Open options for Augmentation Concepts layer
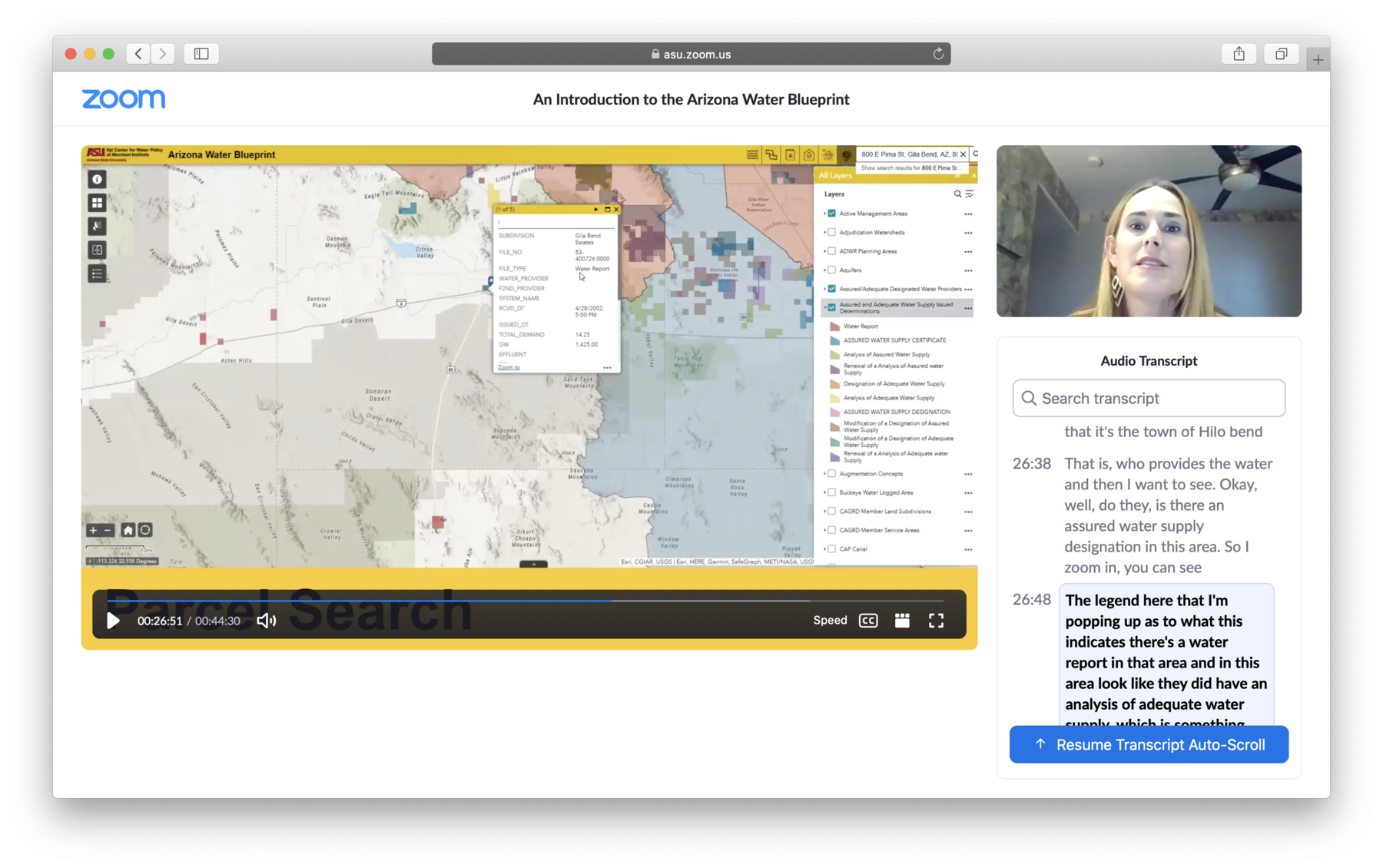Viewport: 1383px width, 868px height. point(968,475)
